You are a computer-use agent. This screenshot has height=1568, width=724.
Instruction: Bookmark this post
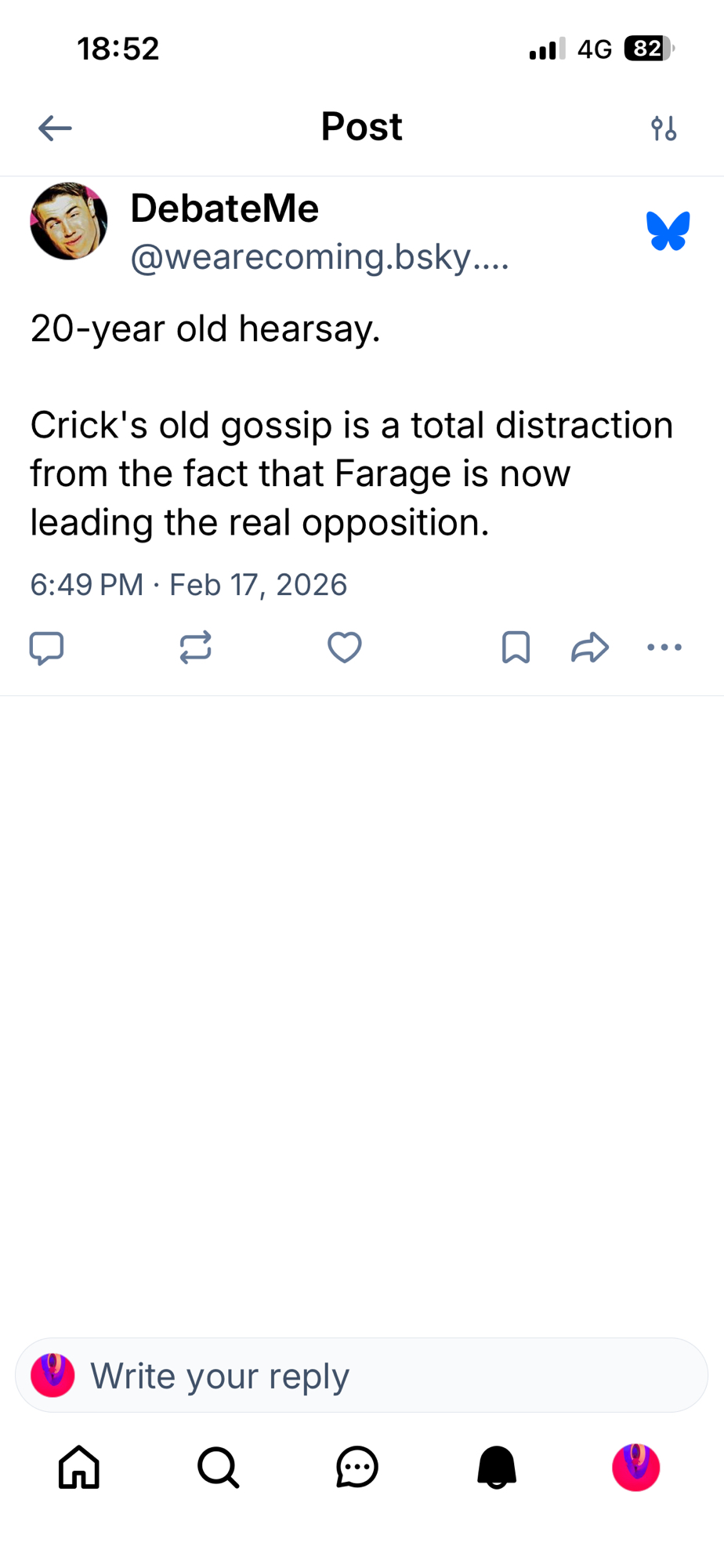tap(516, 648)
